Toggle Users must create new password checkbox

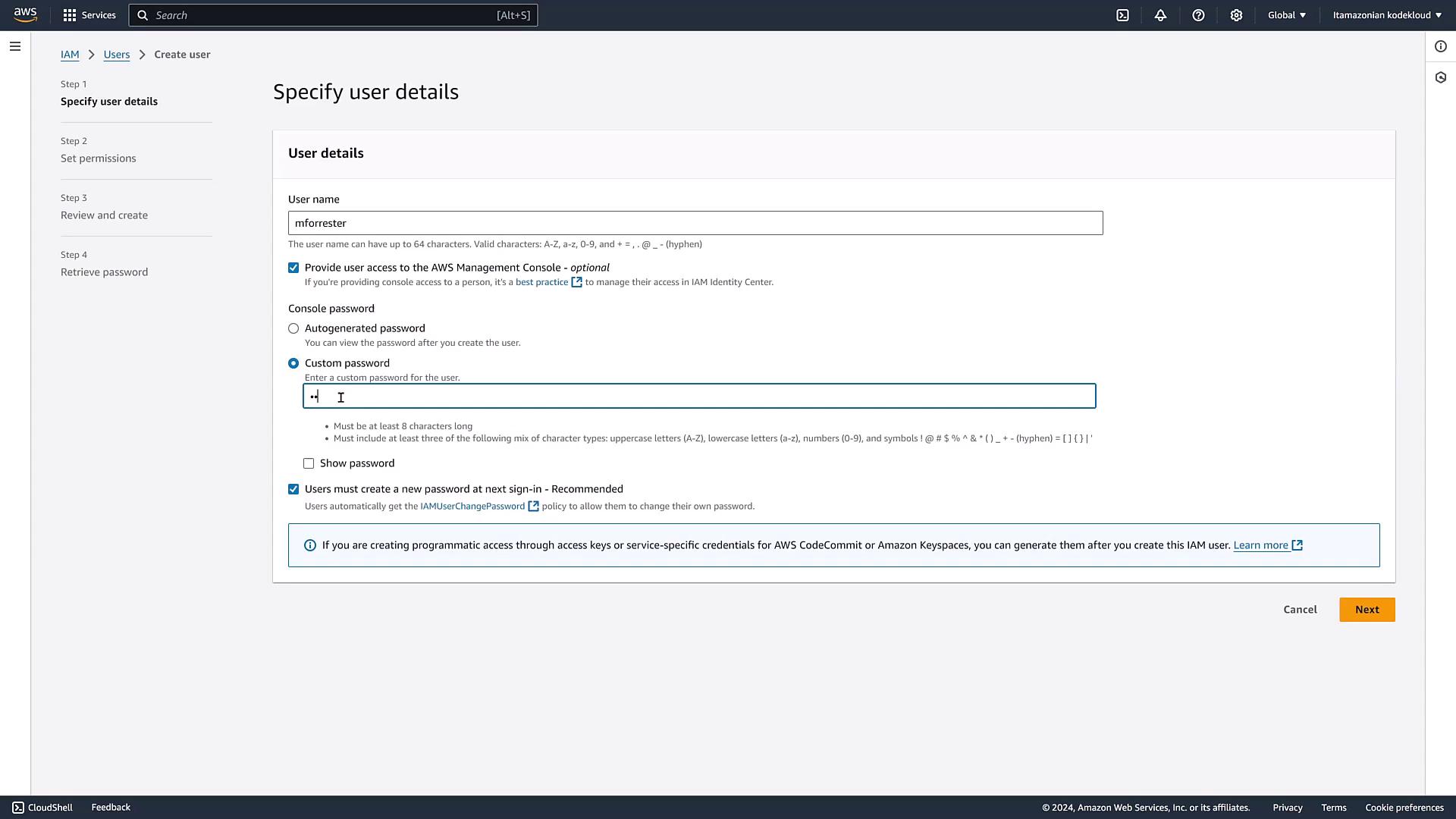pyautogui.click(x=293, y=489)
